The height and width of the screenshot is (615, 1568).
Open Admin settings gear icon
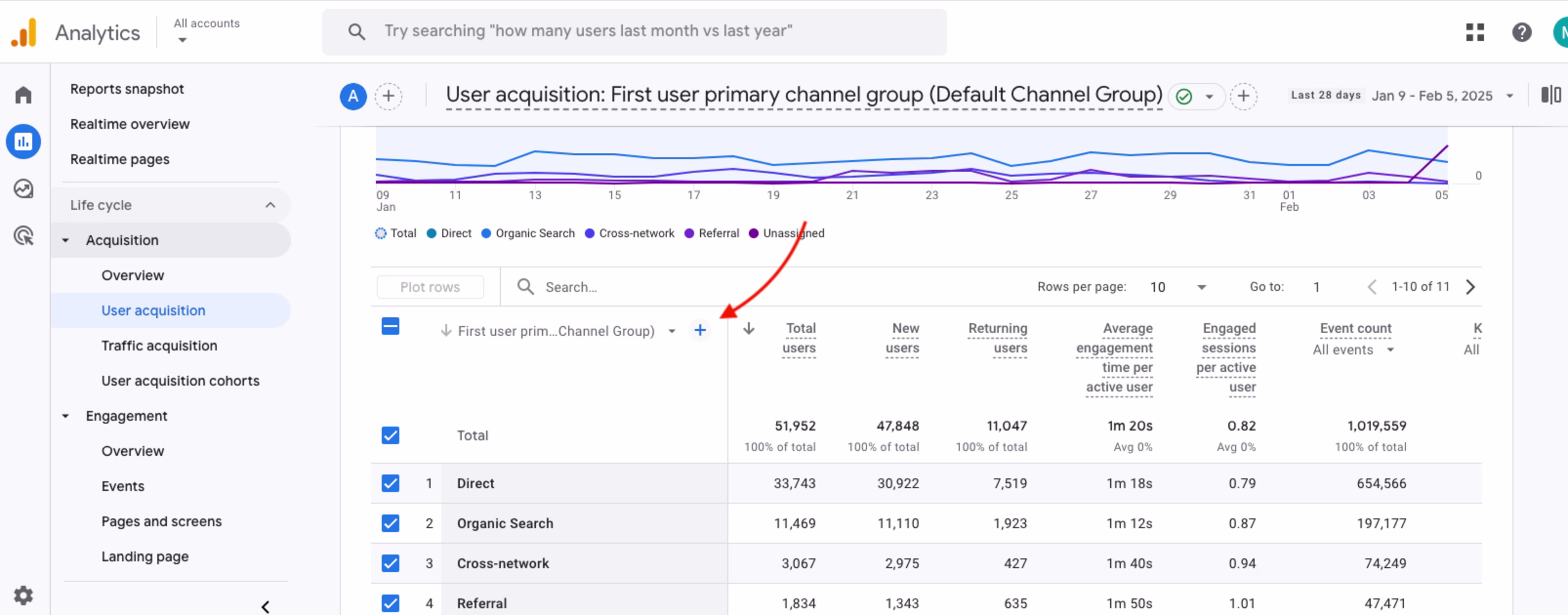click(23, 595)
